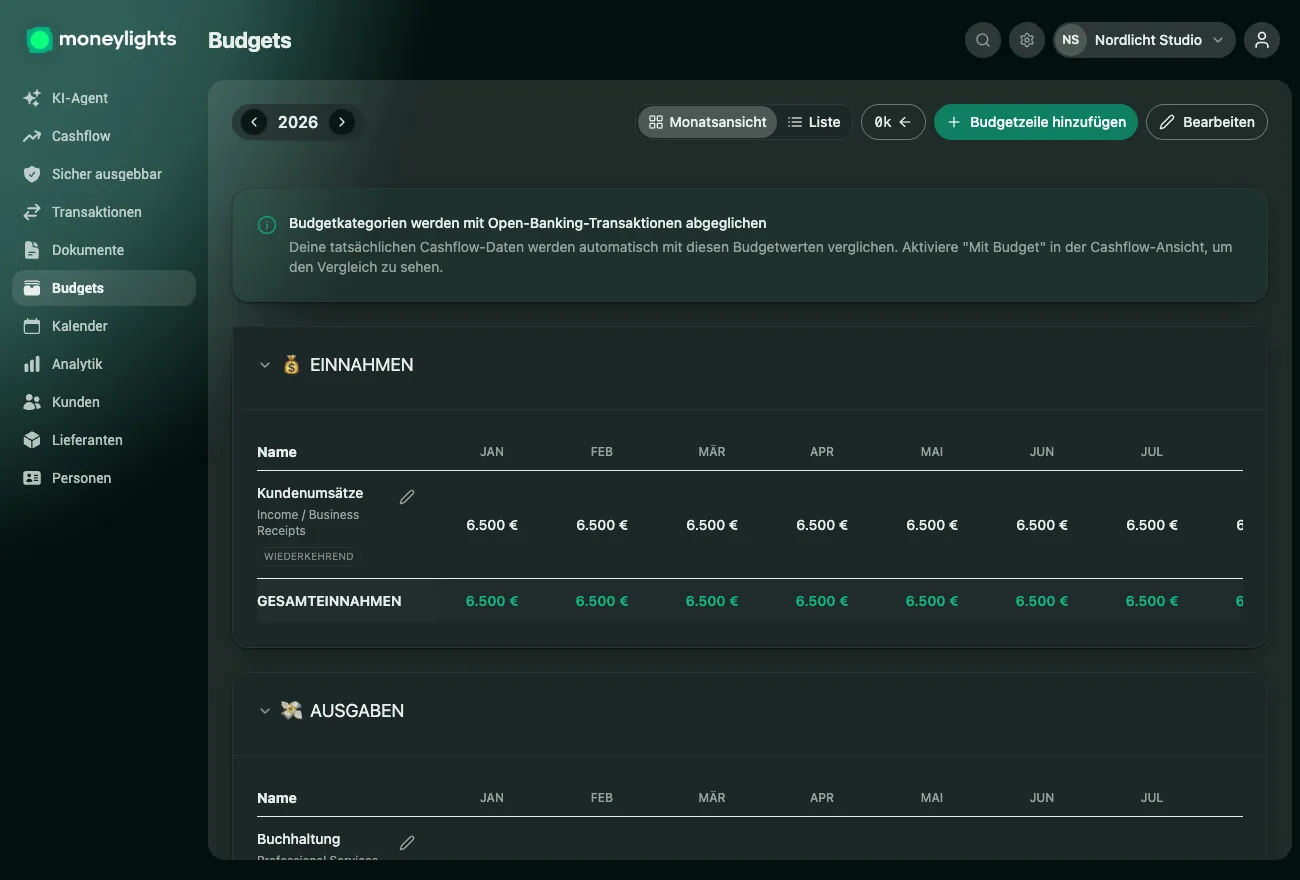The width and height of the screenshot is (1300, 880).
Task: Click the Lieferanten box icon
Action: pos(32,440)
